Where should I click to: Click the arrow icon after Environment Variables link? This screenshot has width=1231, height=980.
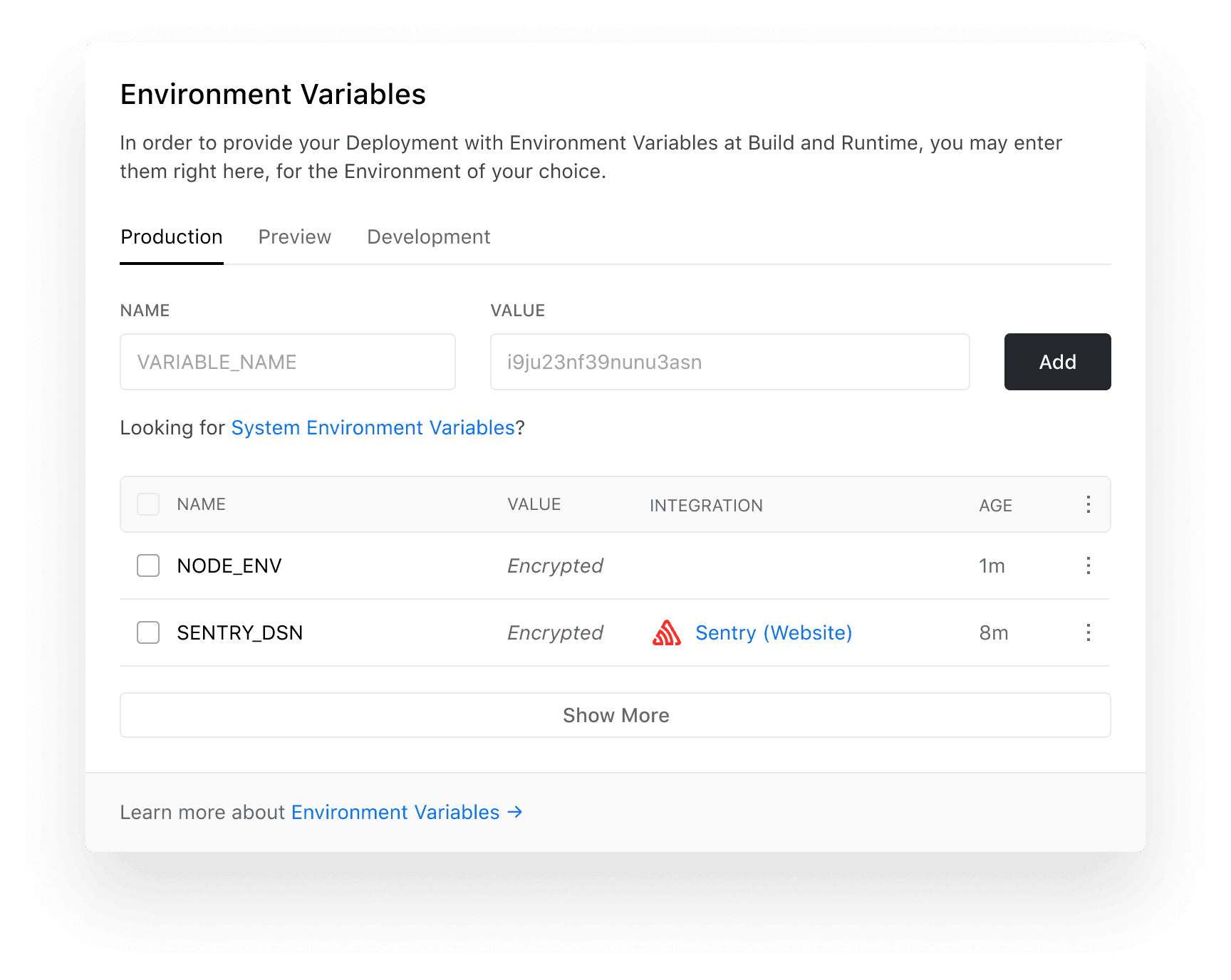pyautogui.click(x=514, y=812)
